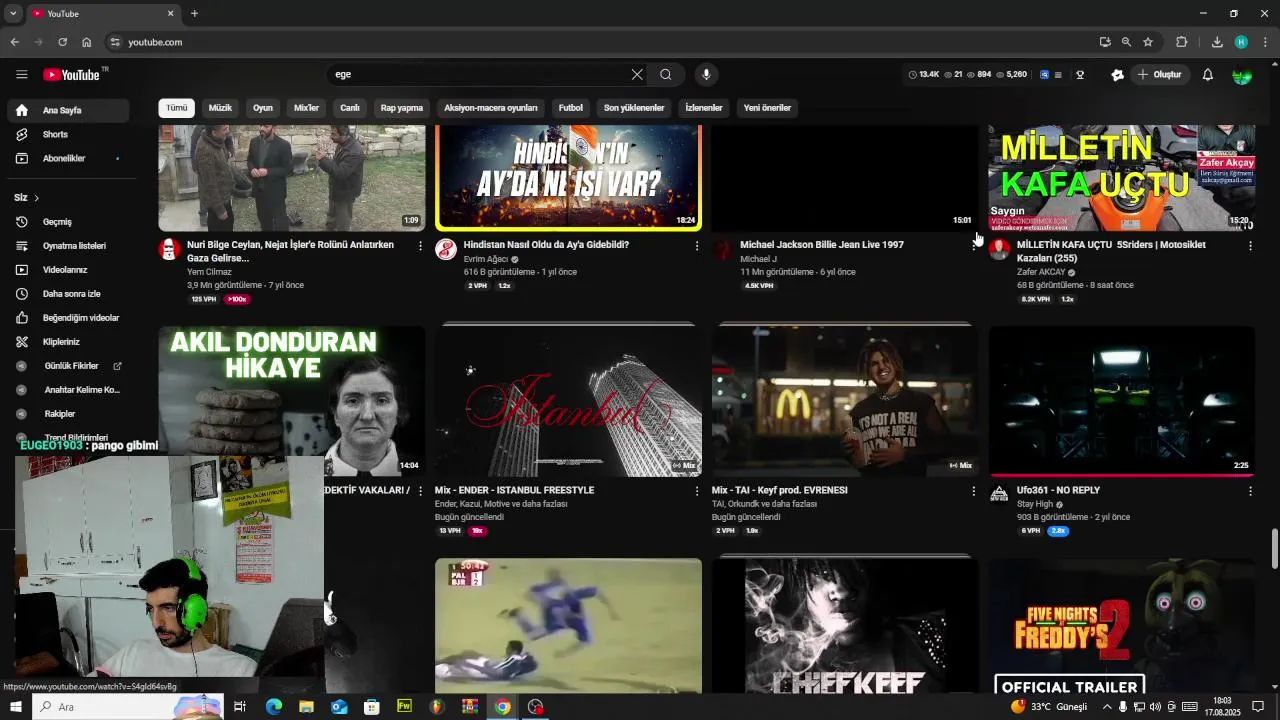
Task: Select the Futbol filter chip
Action: pyautogui.click(x=571, y=108)
